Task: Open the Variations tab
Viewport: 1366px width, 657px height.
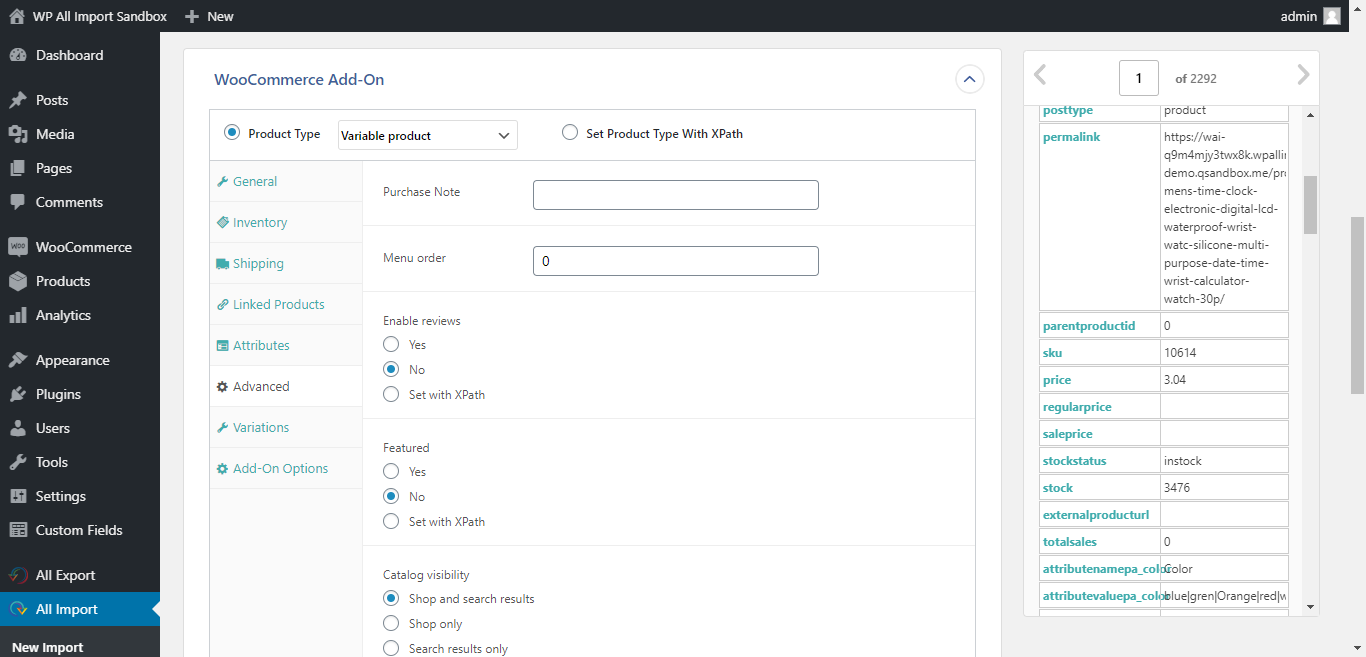Action: coord(286,428)
